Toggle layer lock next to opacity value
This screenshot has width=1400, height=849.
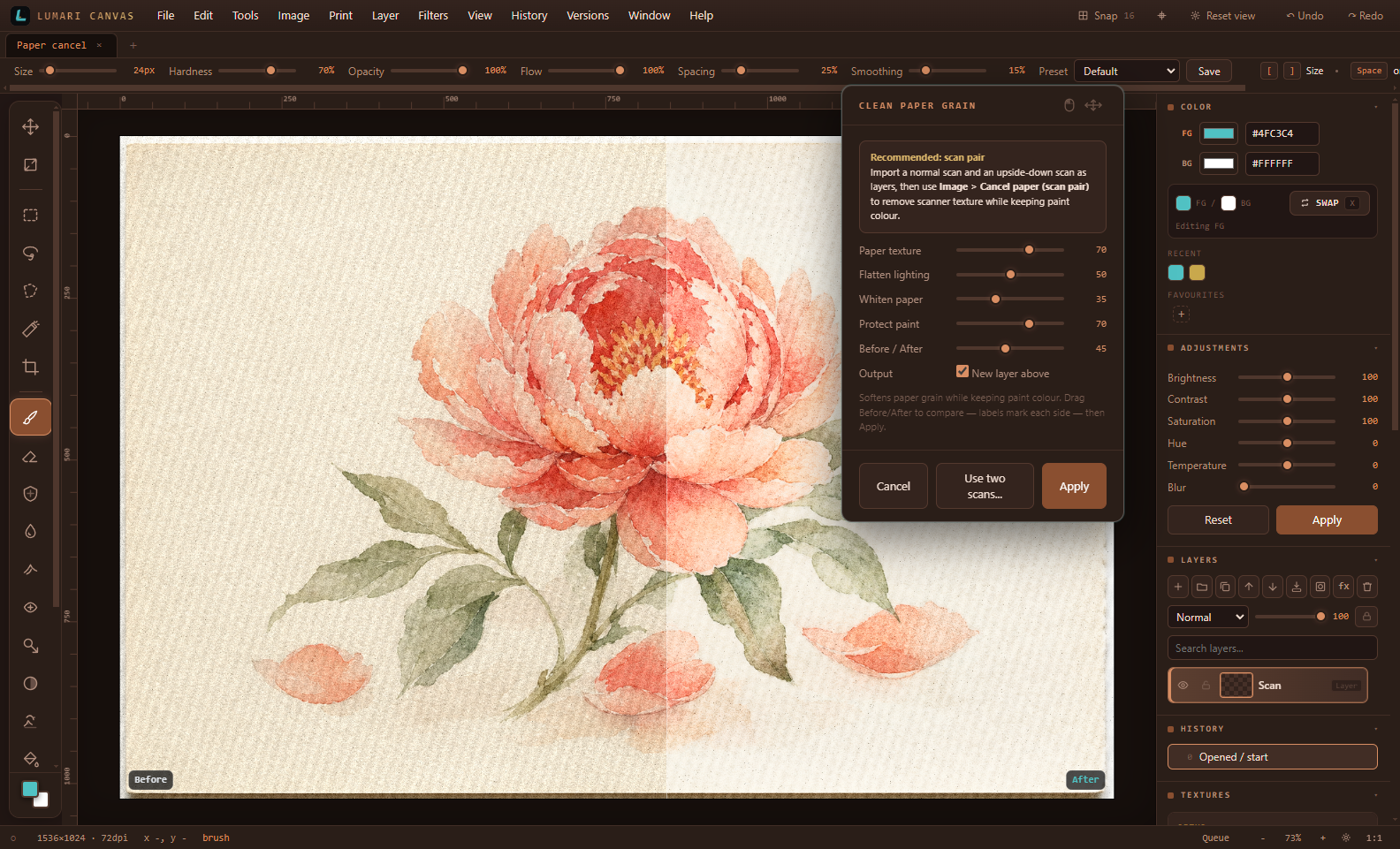click(1366, 617)
